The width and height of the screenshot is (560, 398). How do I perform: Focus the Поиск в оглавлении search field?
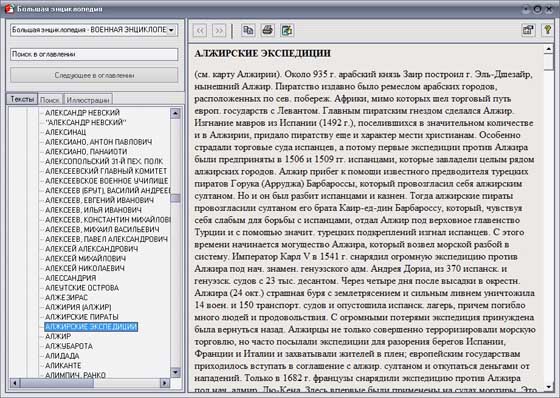click(x=94, y=54)
